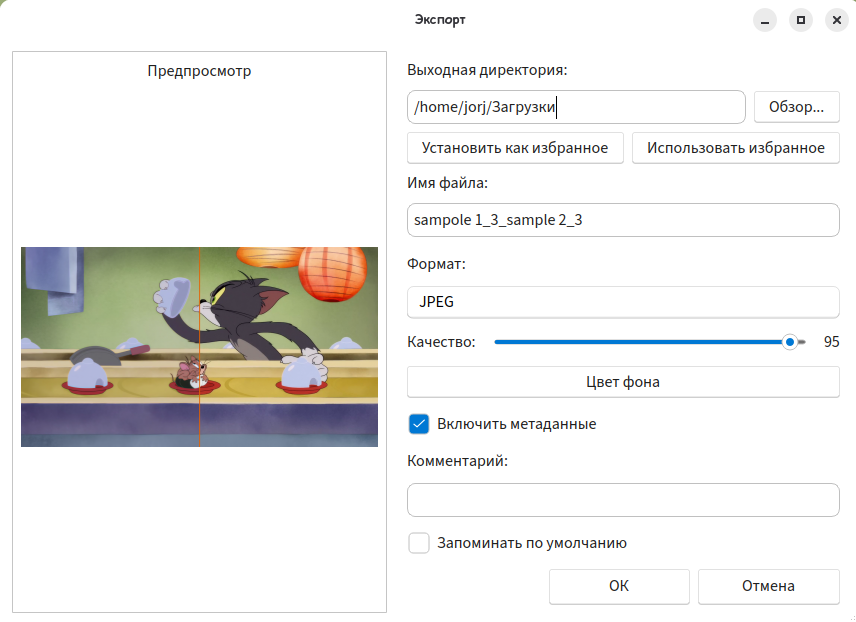This screenshot has width=856, height=622.
Task: Click the Включить метаданные label text
Action: pyautogui.click(x=516, y=424)
